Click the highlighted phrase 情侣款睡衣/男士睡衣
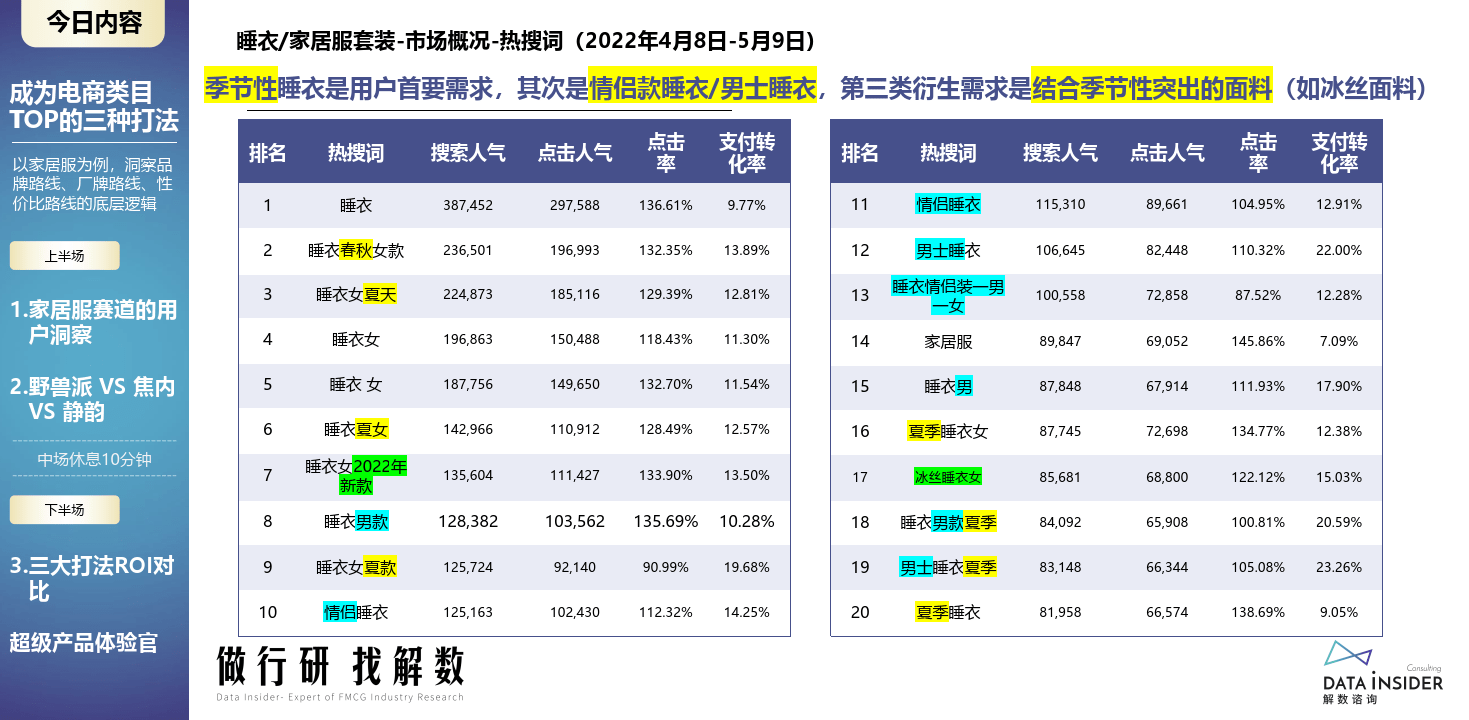This screenshot has height=720, width=1469. (704, 87)
